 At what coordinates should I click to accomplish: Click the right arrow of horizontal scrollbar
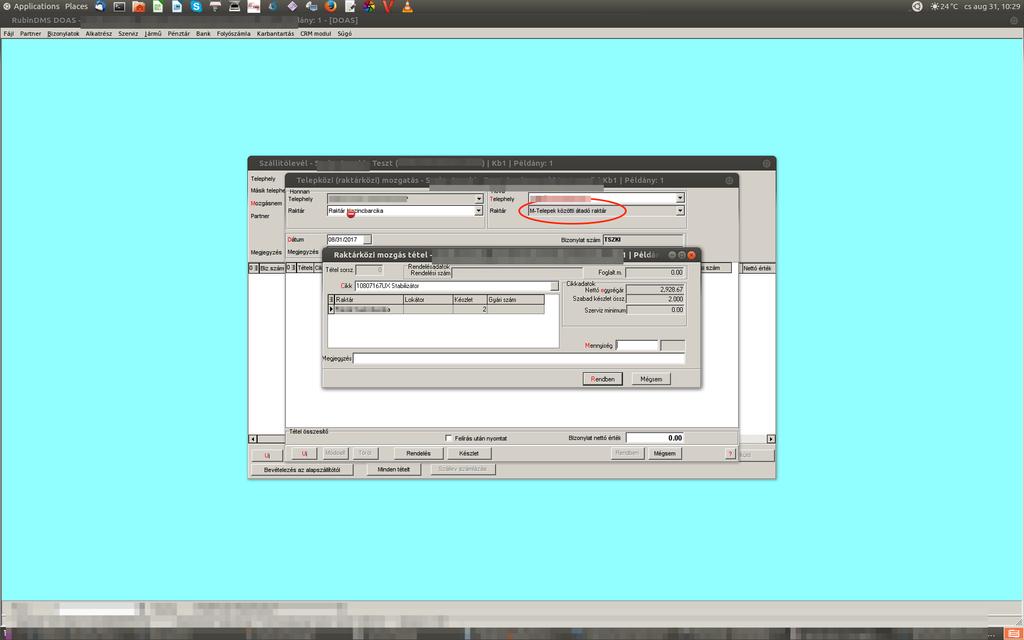pos(771,439)
